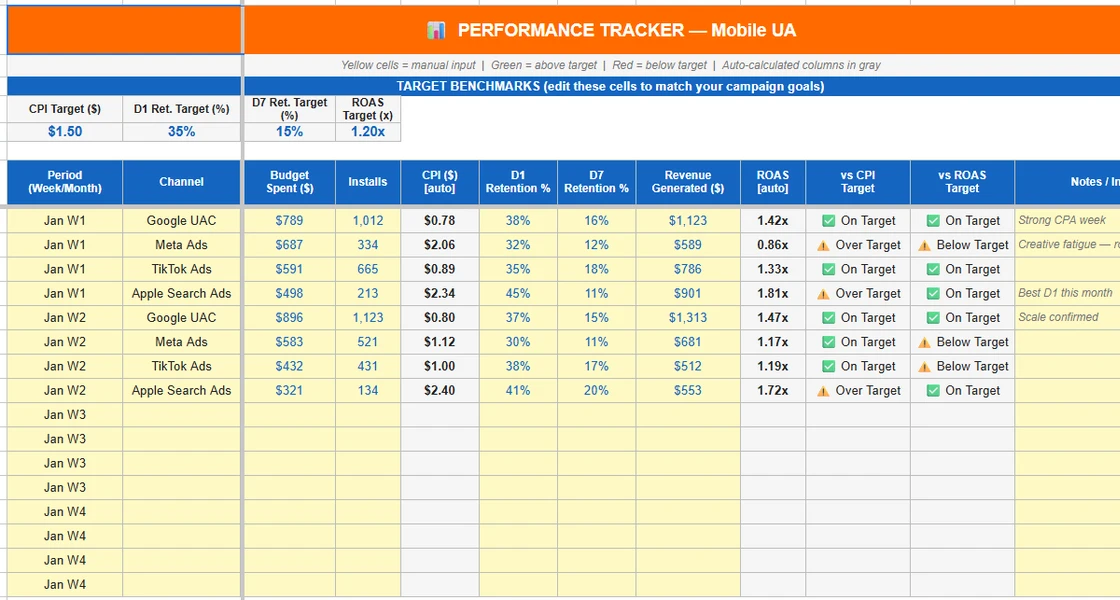This screenshot has height=600, width=1120.
Task: Select the installs cell showing 334
Action: [x=368, y=245]
